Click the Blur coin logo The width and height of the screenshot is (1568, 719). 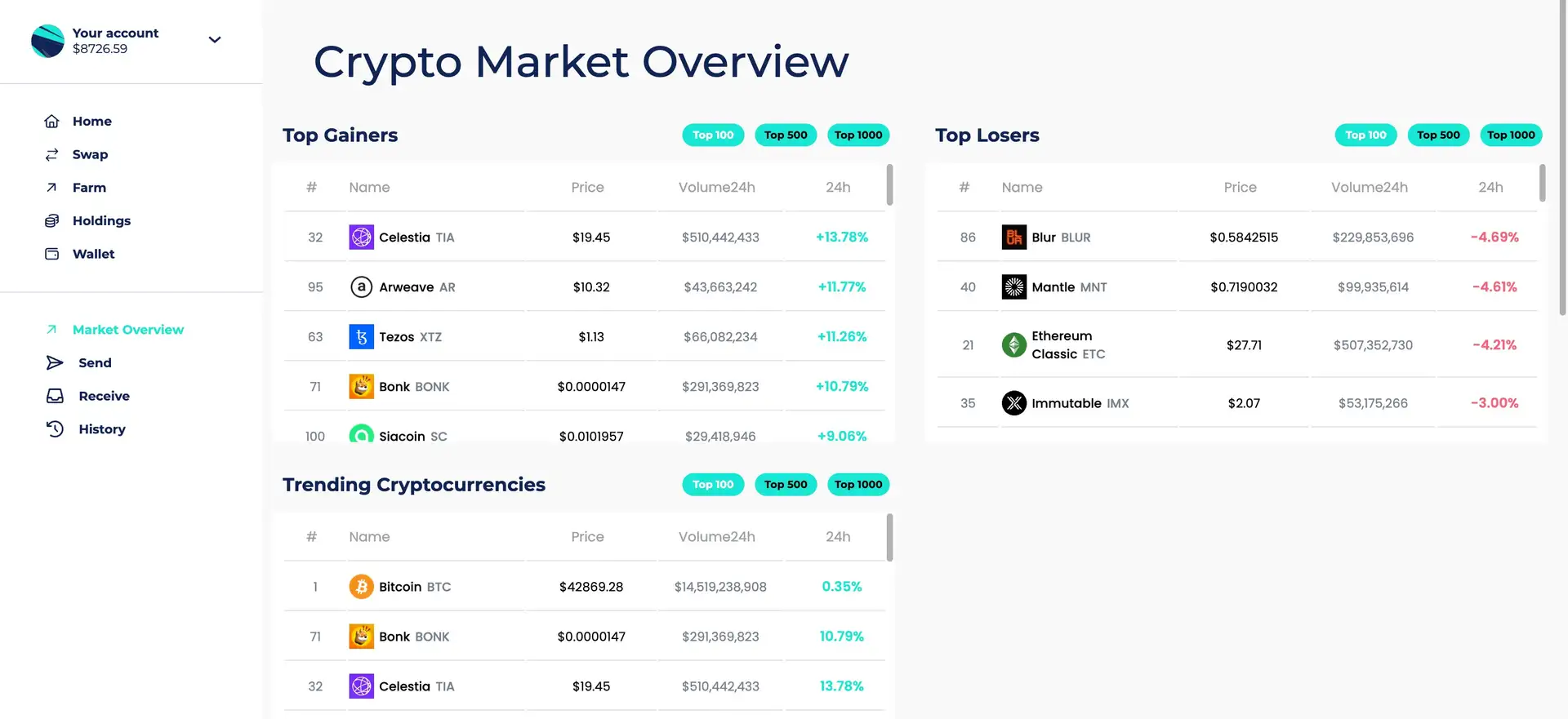pos(1013,237)
